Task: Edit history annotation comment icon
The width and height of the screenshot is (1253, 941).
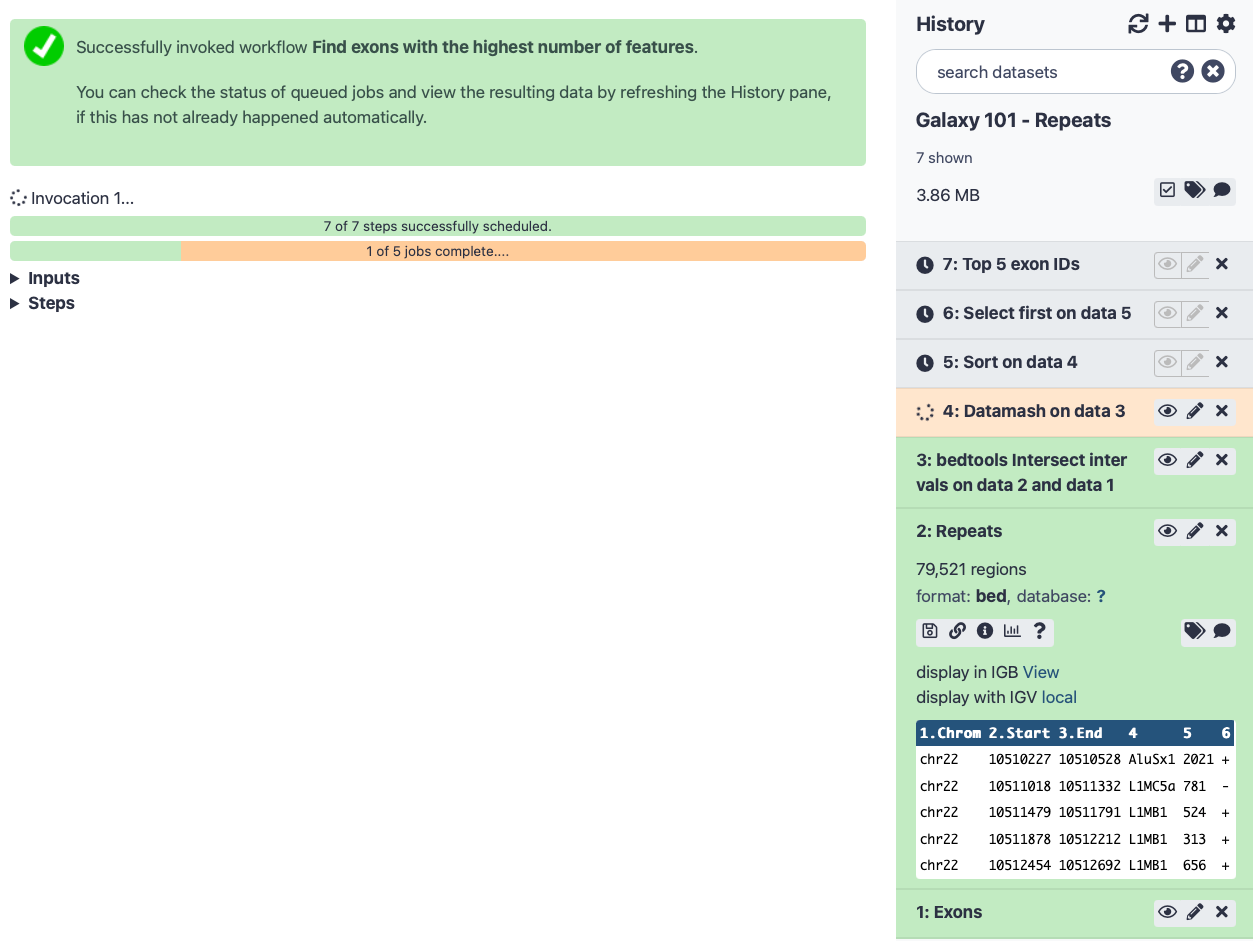Action: [1222, 190]
